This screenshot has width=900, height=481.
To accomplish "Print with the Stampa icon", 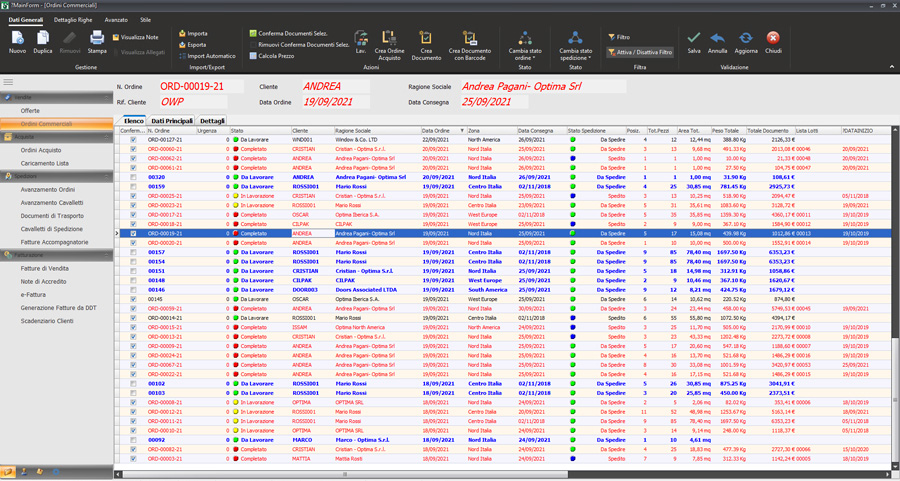I will click(97, 42).
